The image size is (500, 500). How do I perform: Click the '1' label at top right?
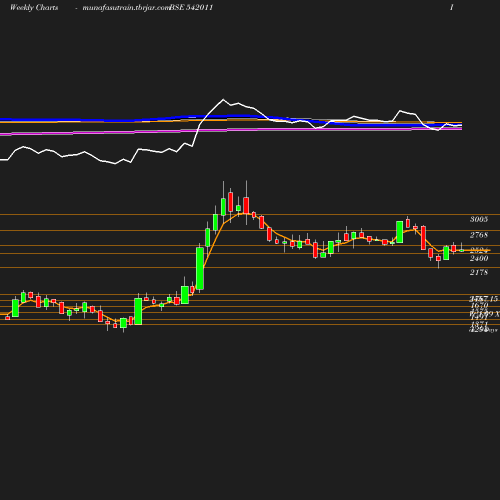(451, 7)
